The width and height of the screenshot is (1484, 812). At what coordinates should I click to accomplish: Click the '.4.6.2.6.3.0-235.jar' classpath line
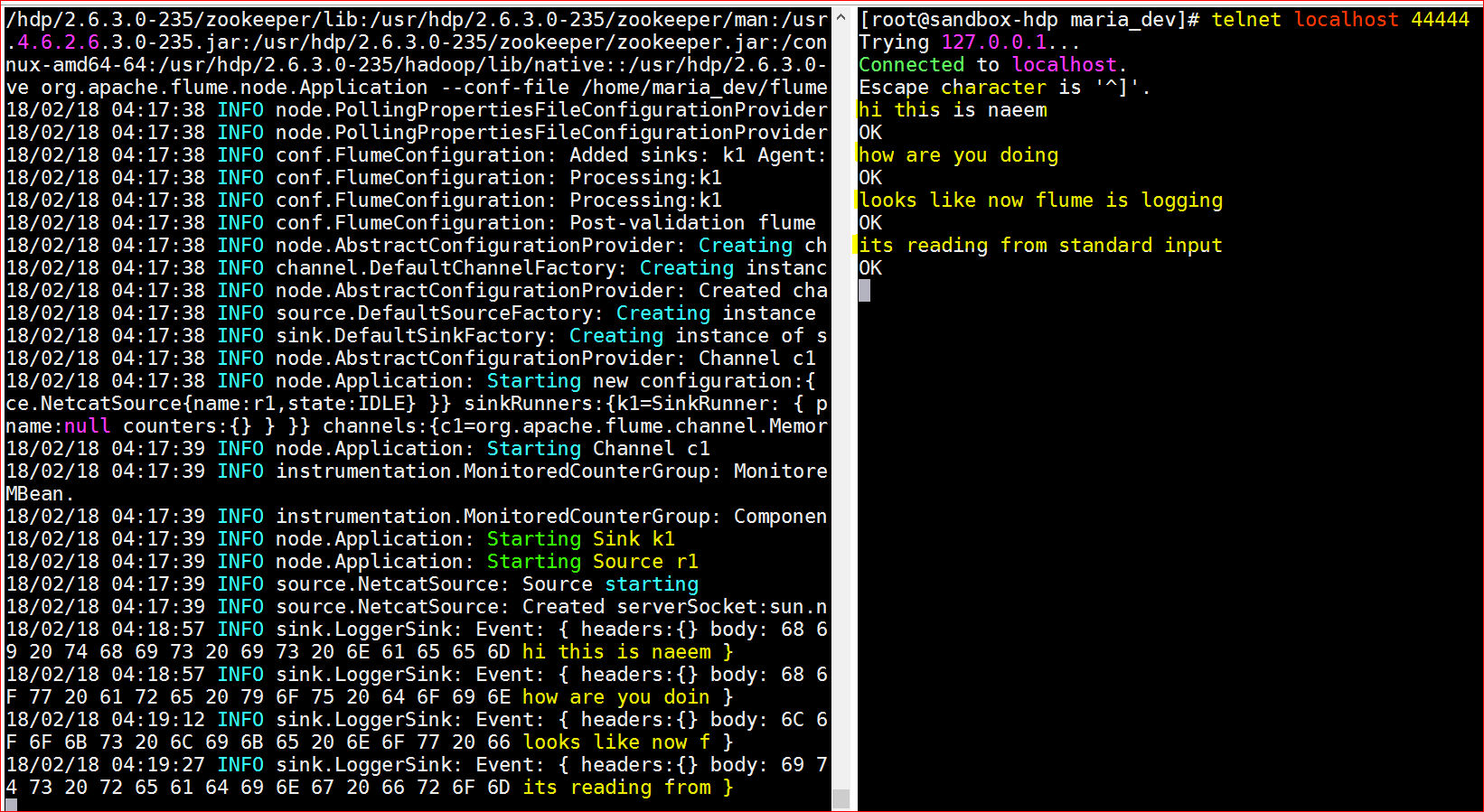tap(417, 42)
